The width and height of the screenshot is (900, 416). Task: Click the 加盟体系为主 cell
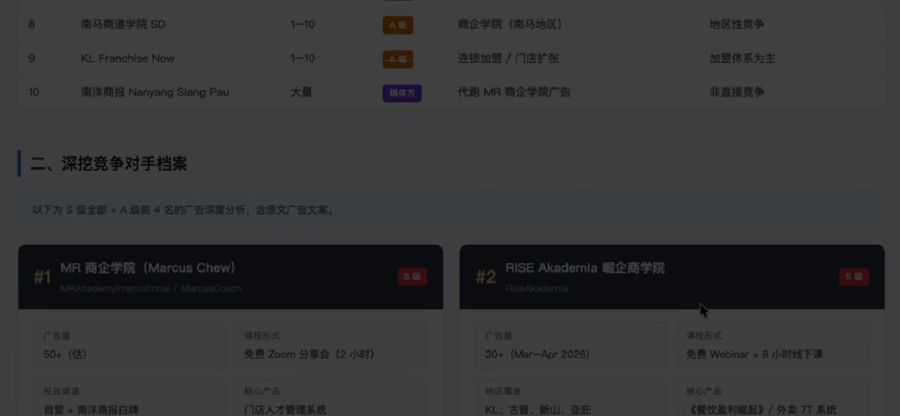pos(742,59)
